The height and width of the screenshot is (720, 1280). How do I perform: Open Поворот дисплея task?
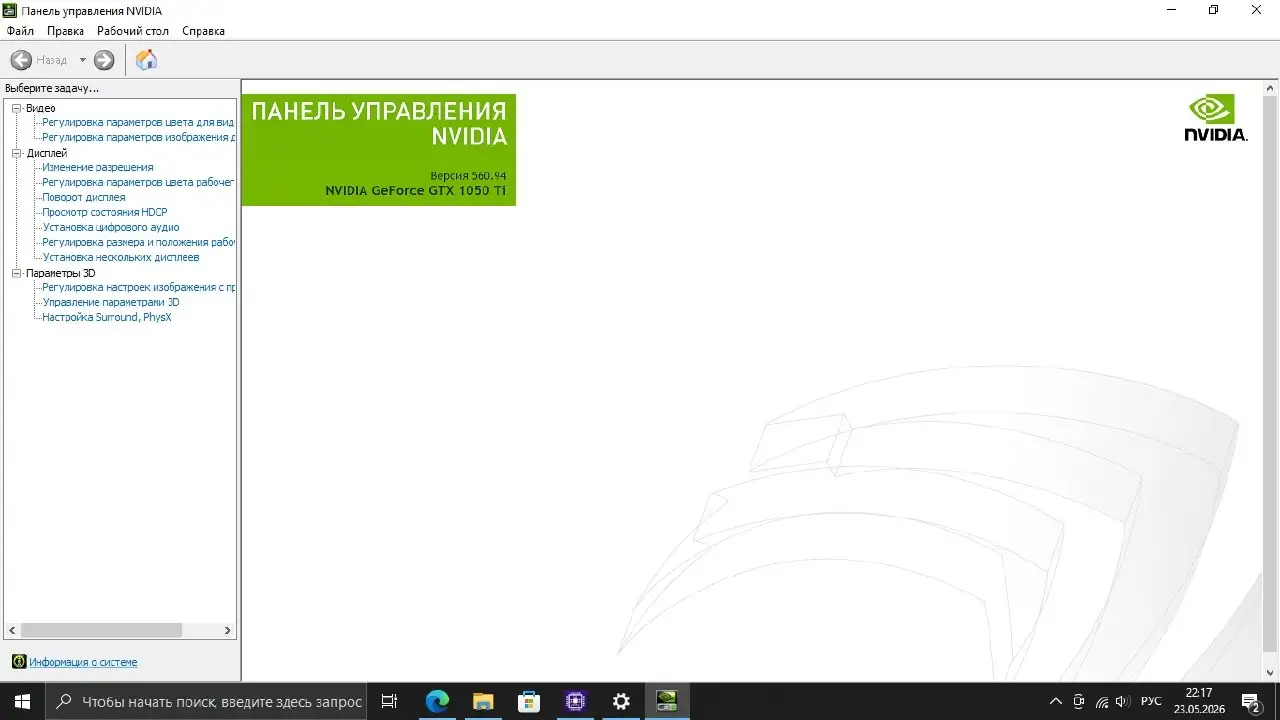(x=84, y=197)
